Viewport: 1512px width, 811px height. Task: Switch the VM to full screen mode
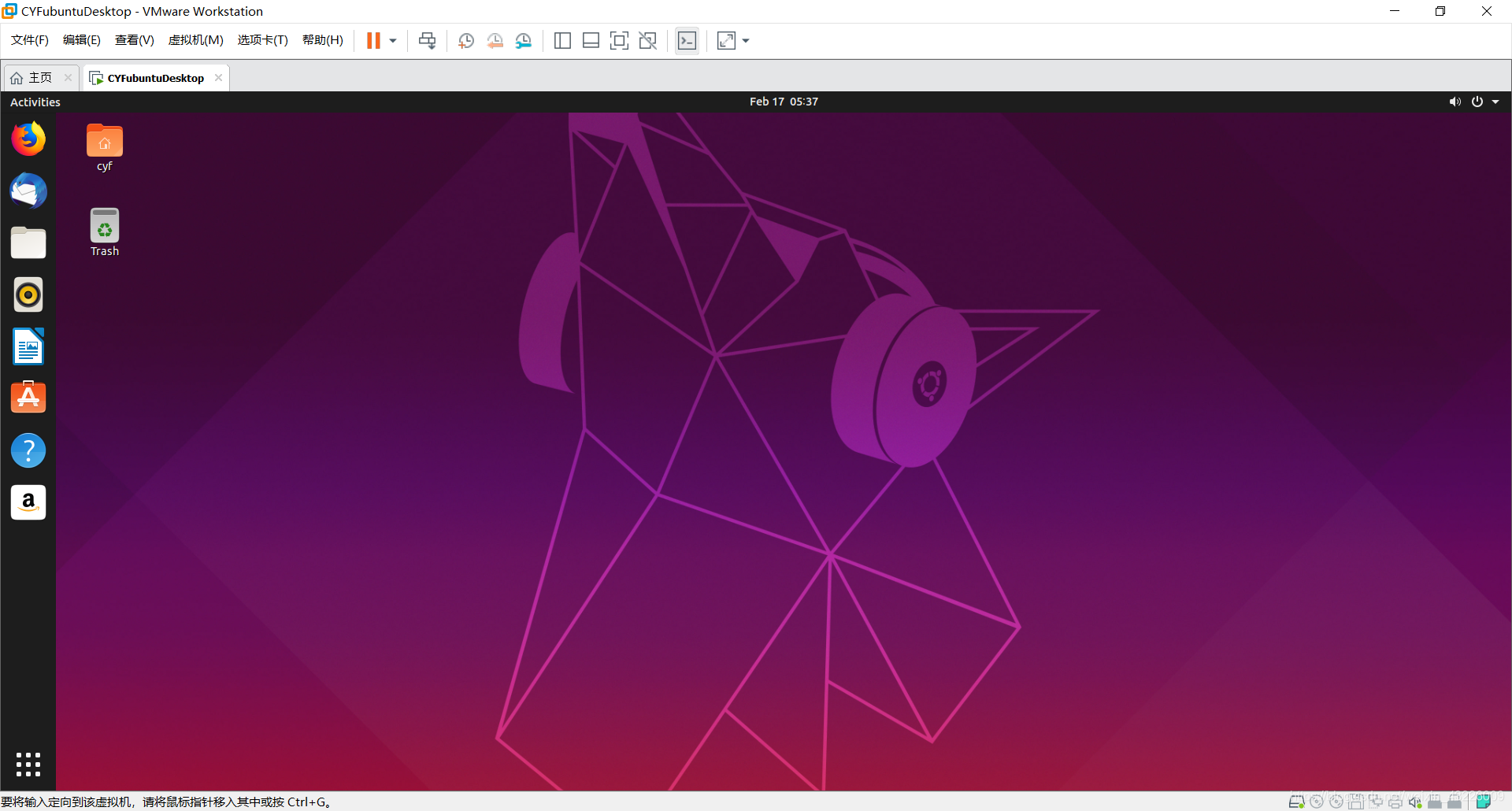click(x=620, y=40)
